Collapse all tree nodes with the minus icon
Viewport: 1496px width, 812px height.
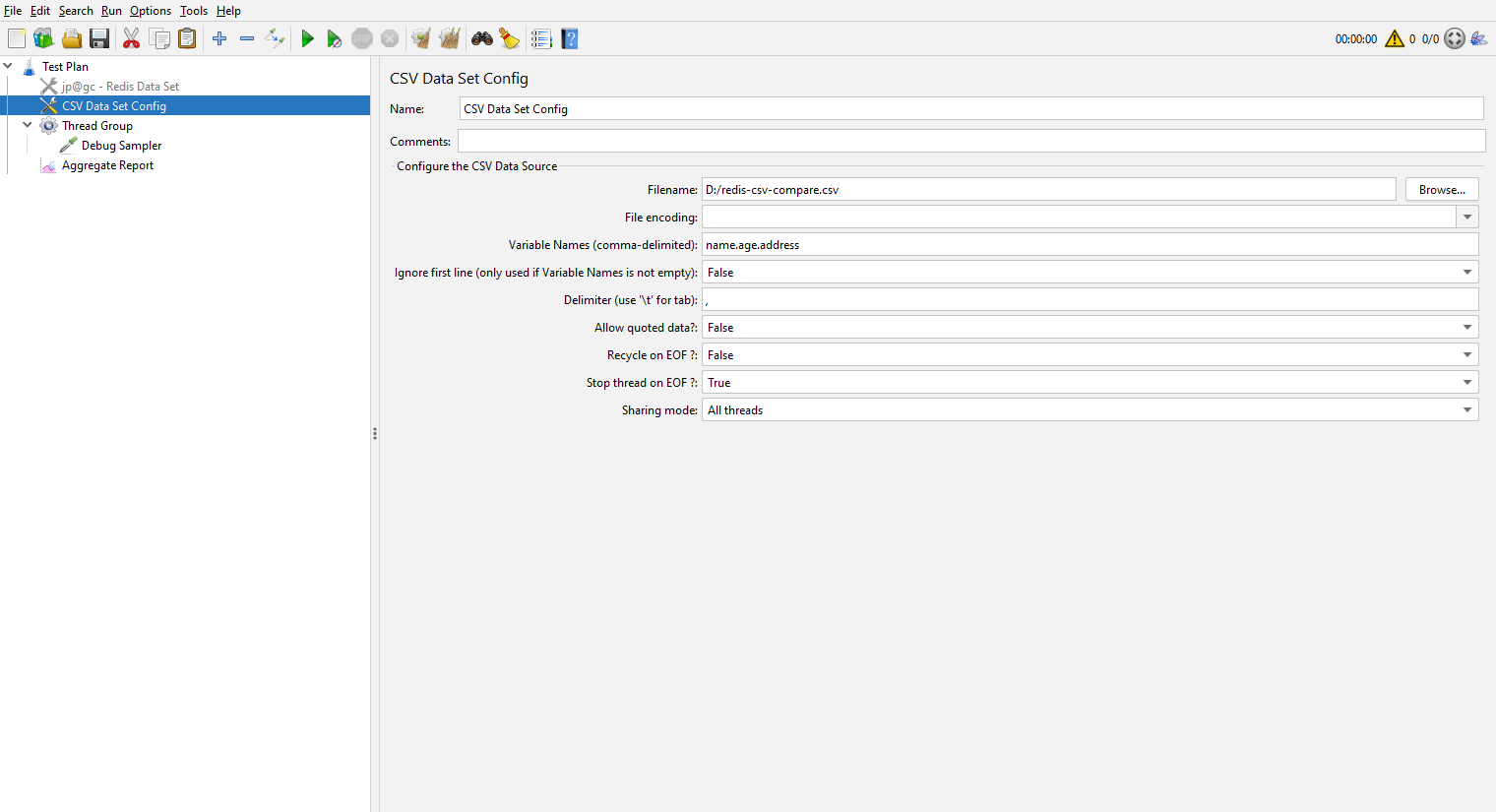pos(247,38)
